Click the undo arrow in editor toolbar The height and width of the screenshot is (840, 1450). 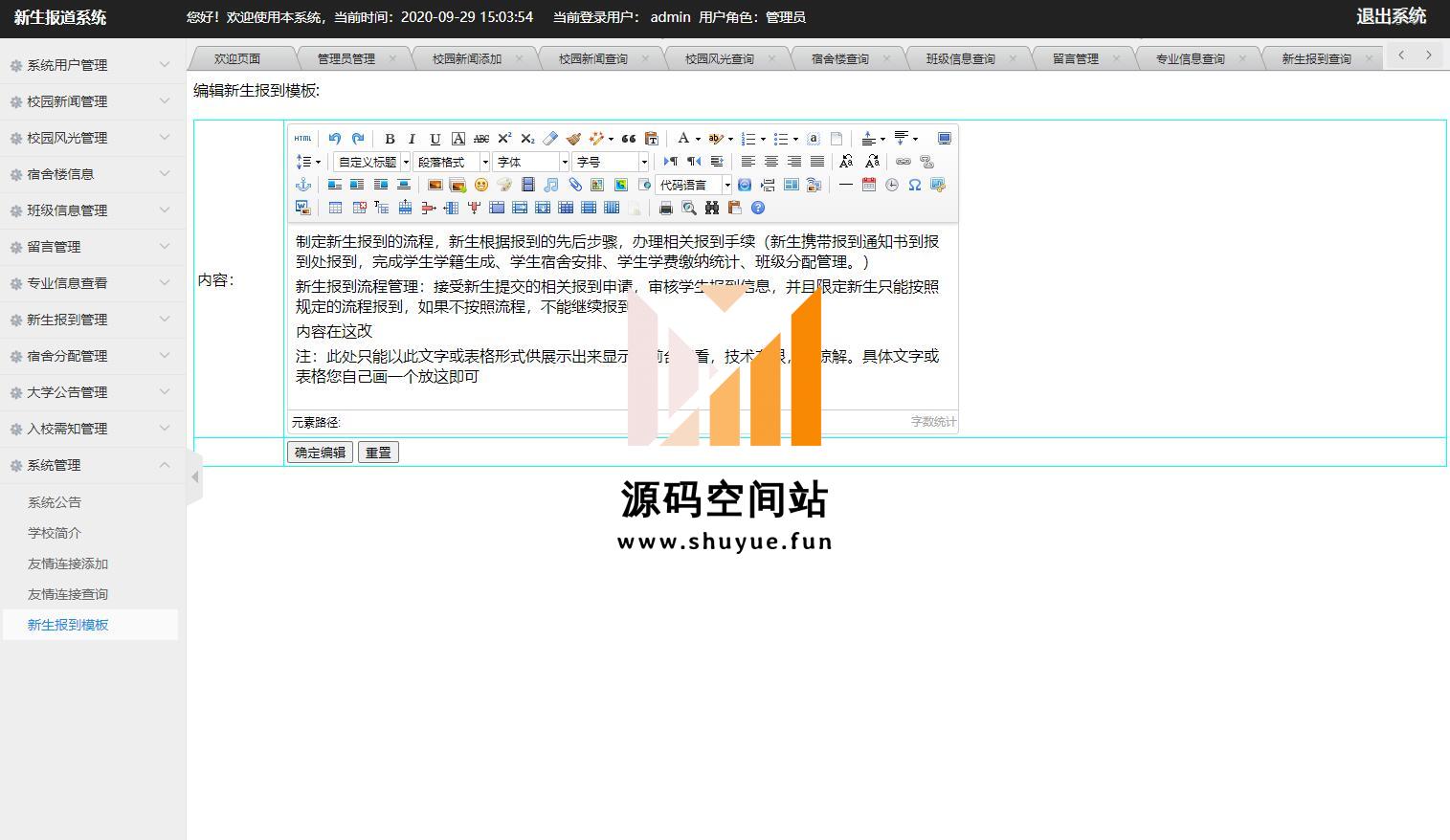334,139
